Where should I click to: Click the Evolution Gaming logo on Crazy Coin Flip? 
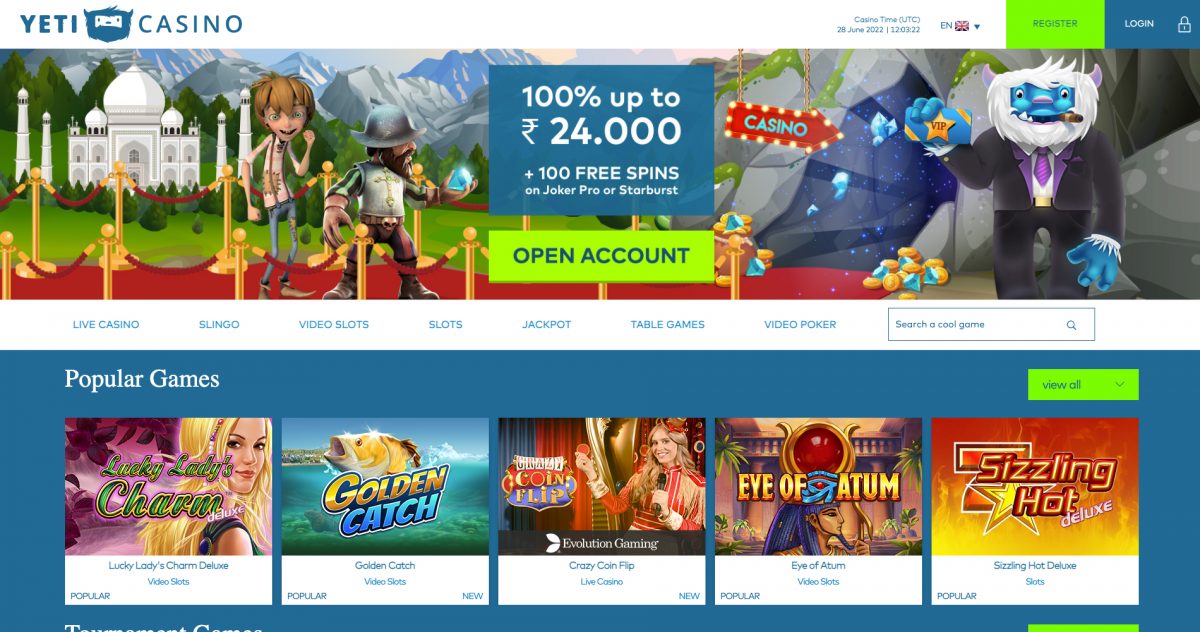click(602, 543)
